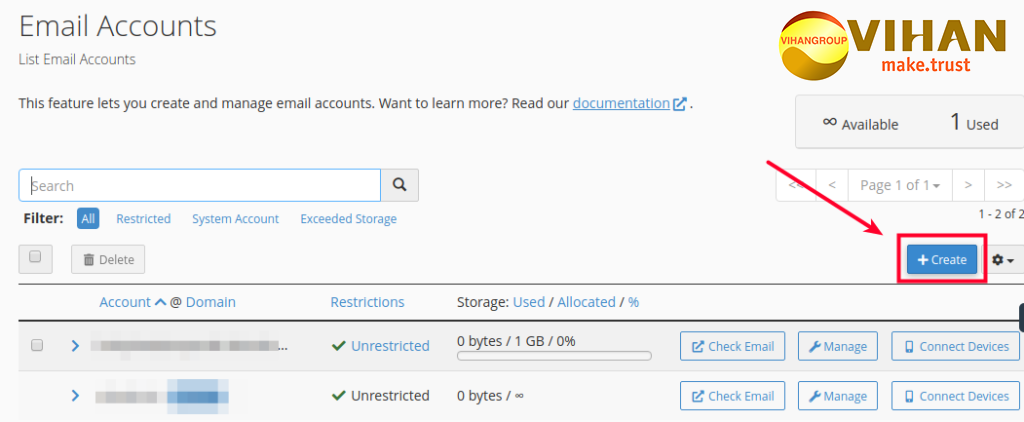Check the first email account checkbox

coord(37,345)
